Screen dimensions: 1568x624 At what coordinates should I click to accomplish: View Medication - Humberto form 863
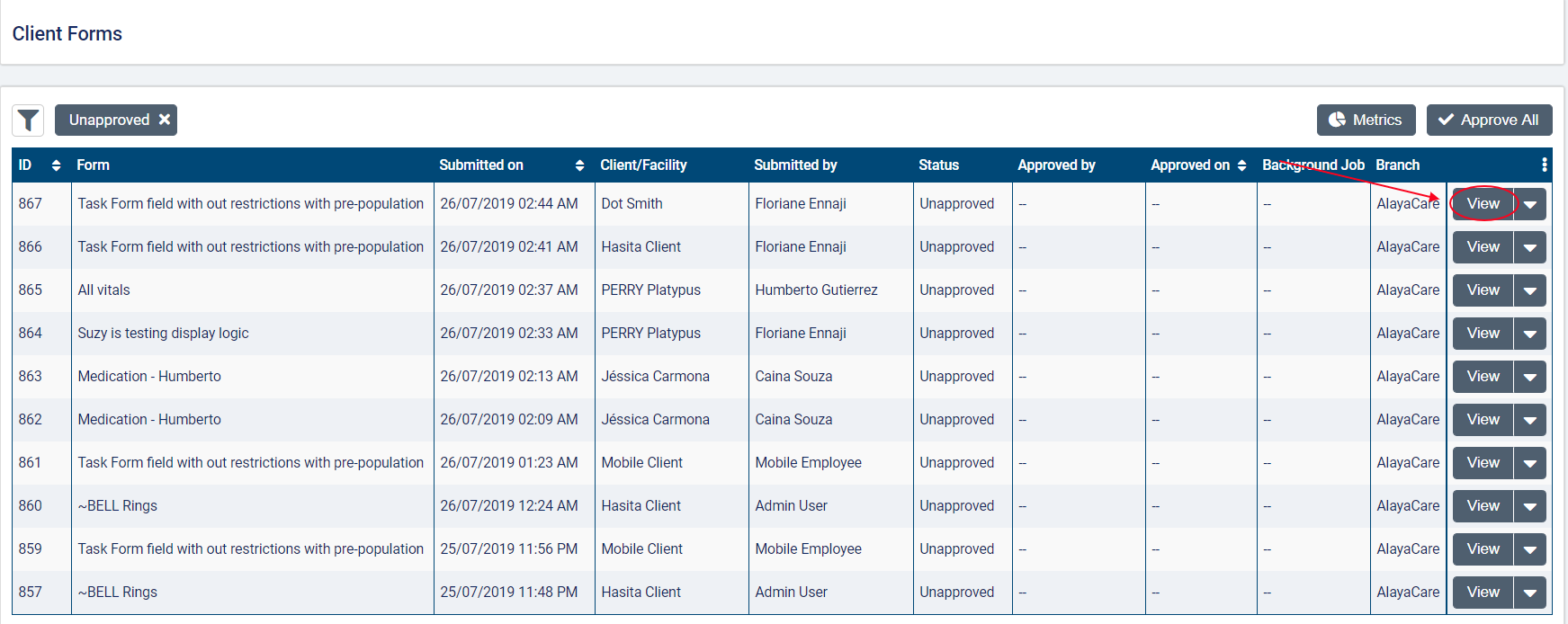pos(1483,377)
